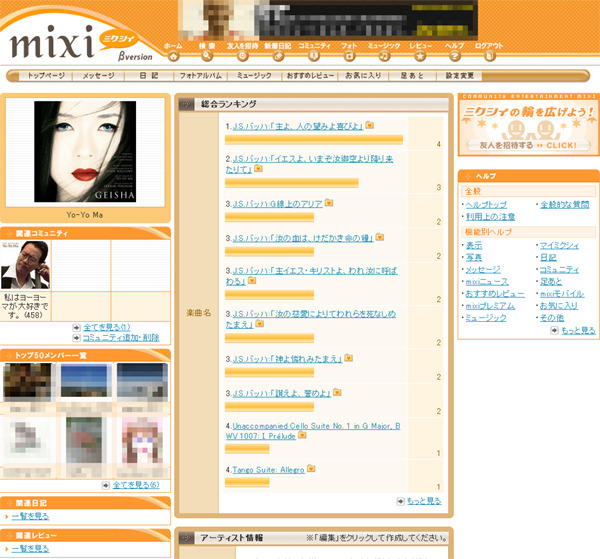Open the Review (レビュー) star icon
600x559 pixels.
pyautogui.click(x=420, y=56)
